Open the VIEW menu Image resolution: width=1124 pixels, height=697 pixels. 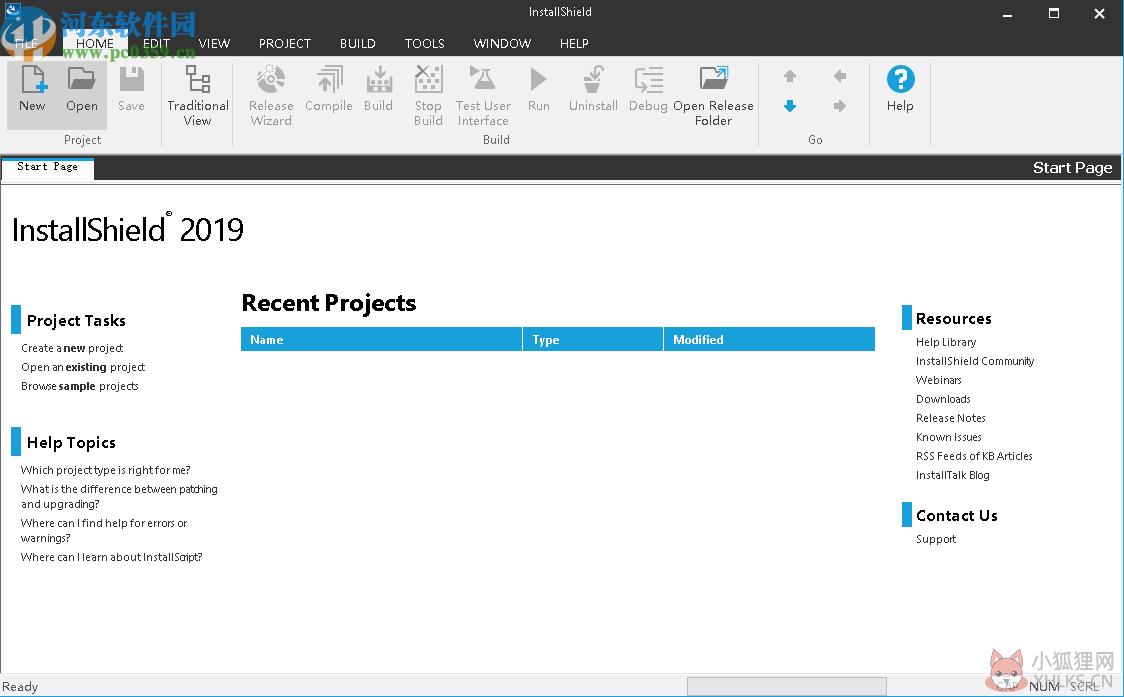pos(214,44)
